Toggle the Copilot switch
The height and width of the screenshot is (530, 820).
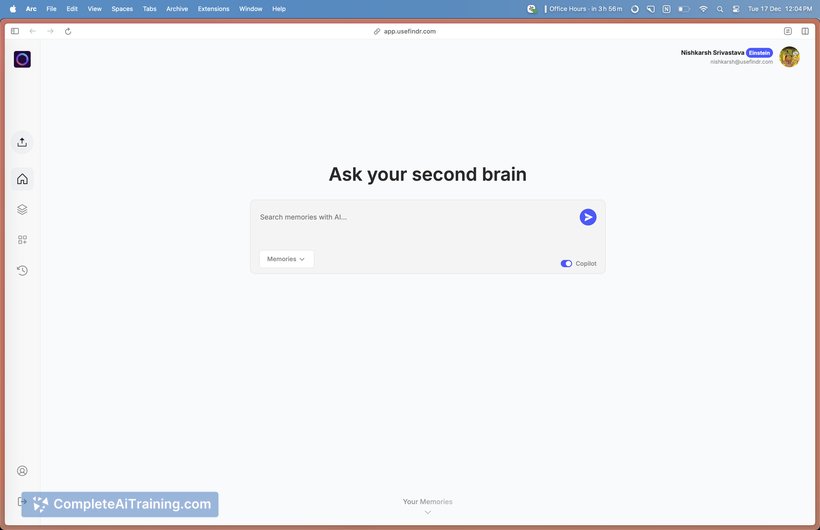566,264
